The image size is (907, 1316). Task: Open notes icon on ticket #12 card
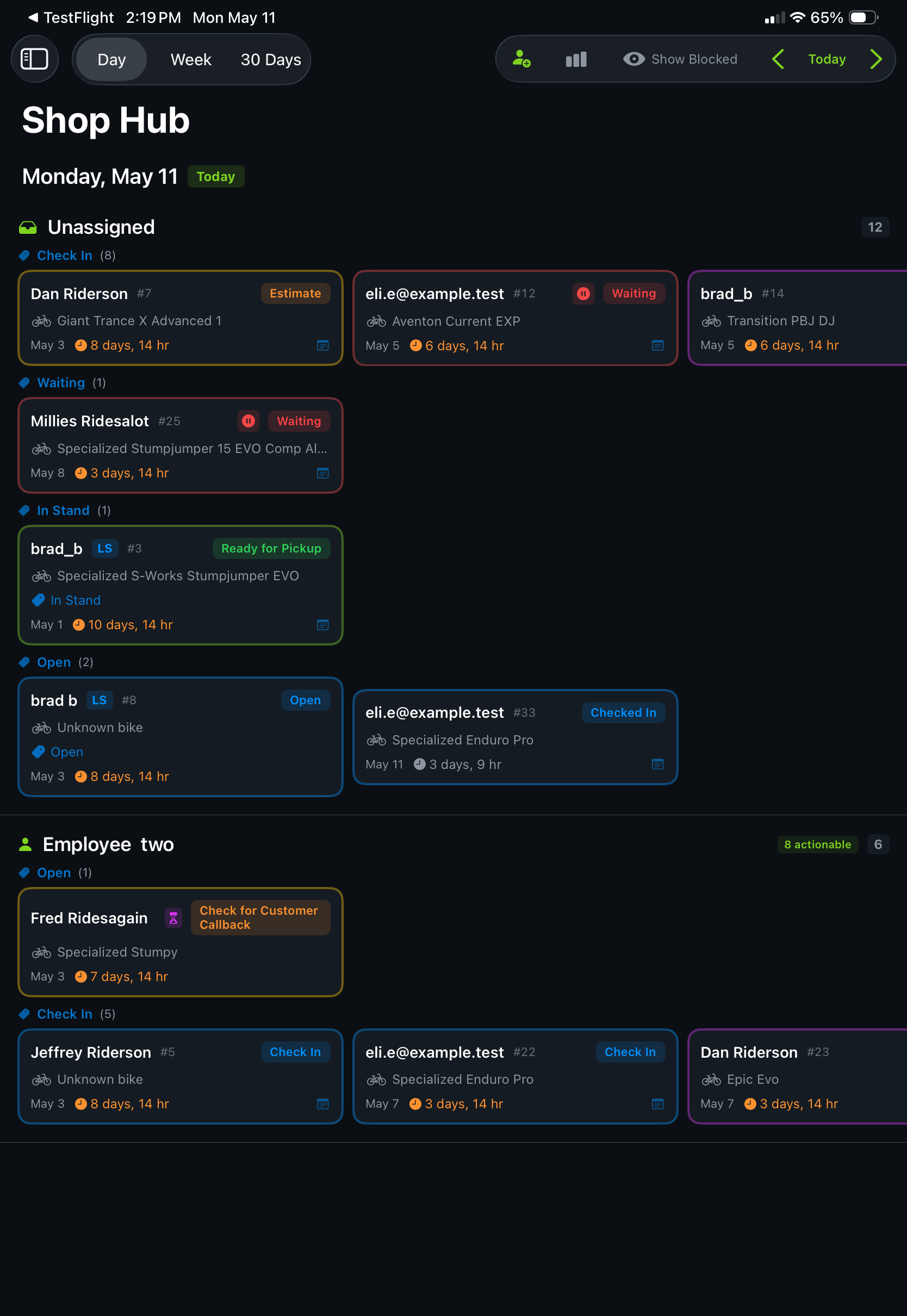(657, 345)
